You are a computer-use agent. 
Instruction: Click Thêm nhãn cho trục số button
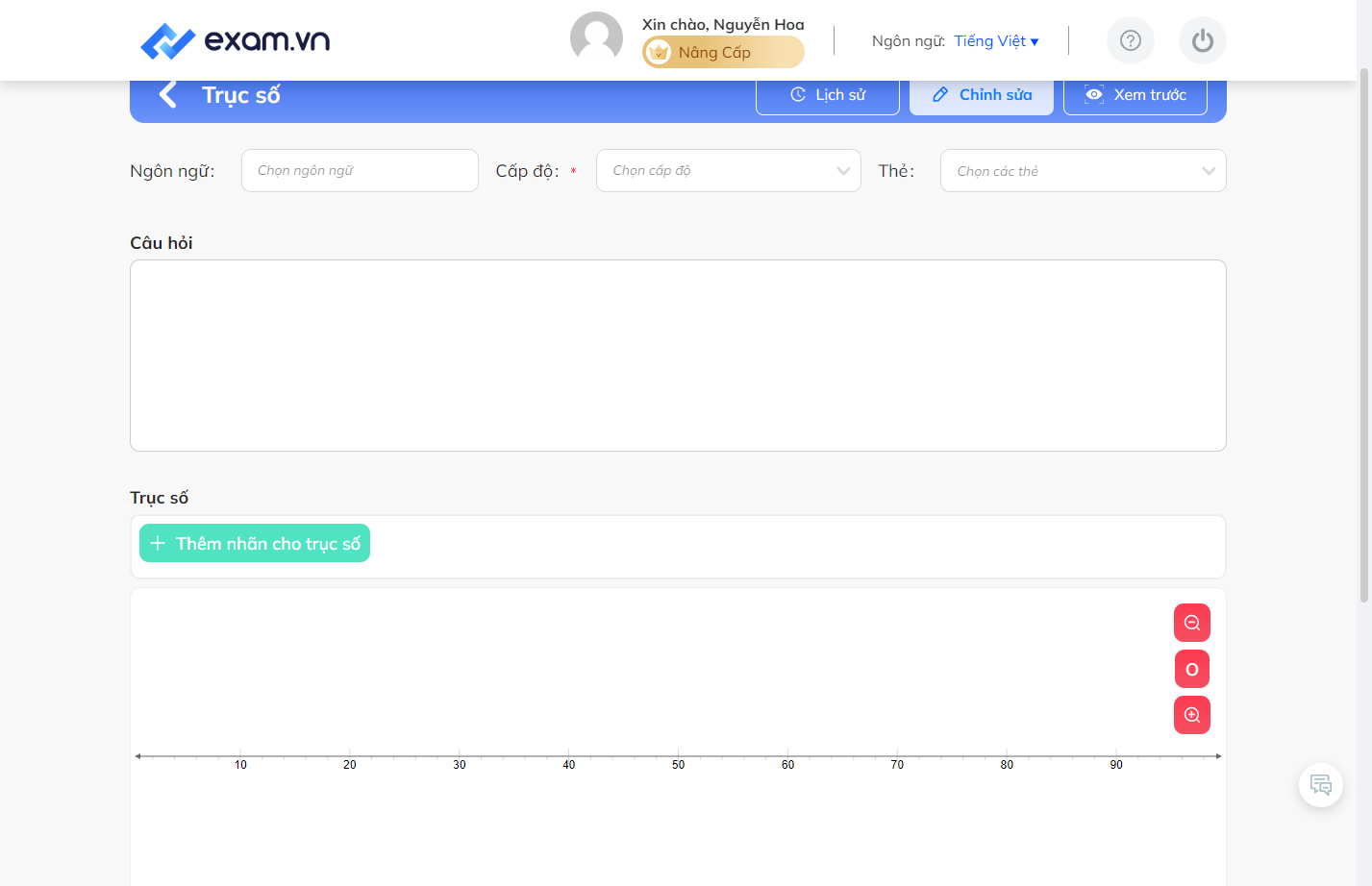[x=255, y=543]
